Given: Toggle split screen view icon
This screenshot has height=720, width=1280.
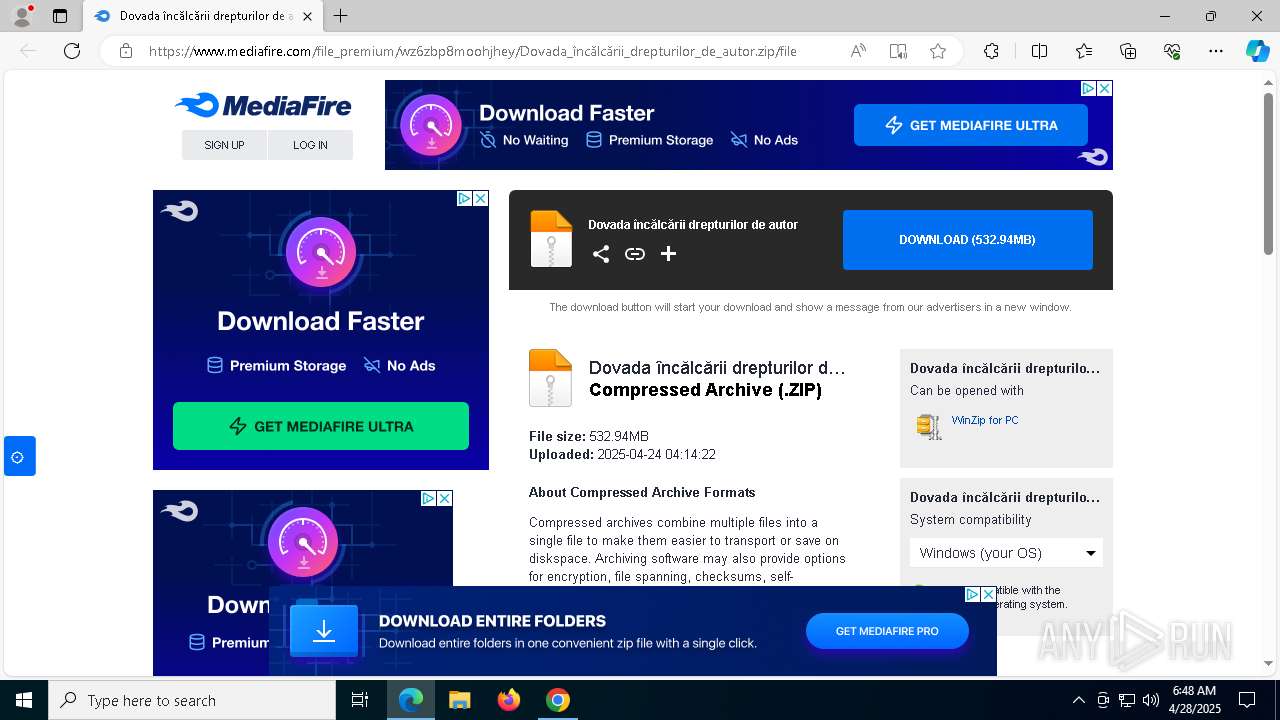Looking at the screenshot, I should pyautogui.click(x=1039, y=51).
